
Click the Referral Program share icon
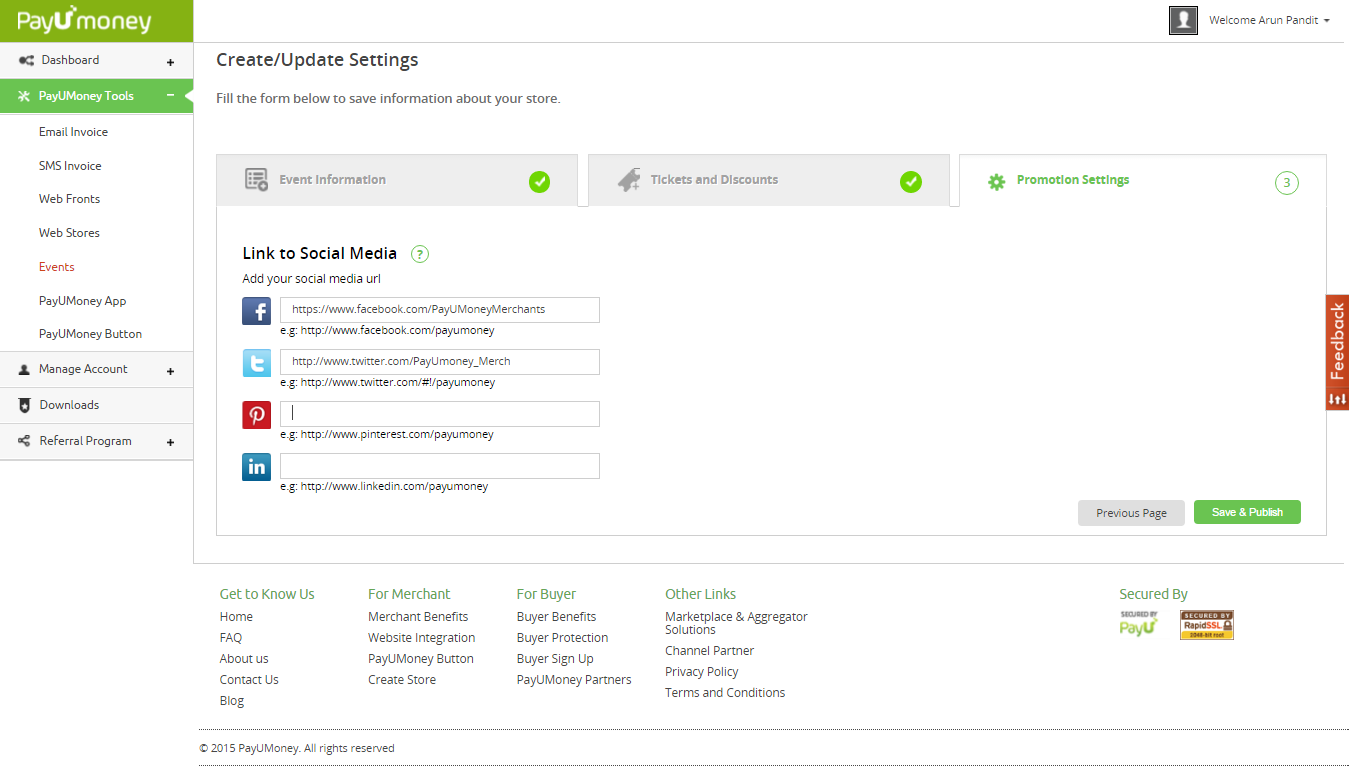(25, 441)
